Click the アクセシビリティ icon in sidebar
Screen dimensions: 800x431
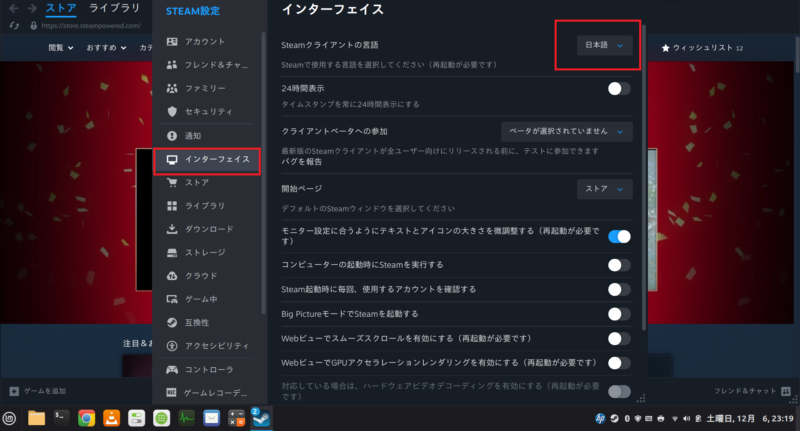click(172, 346)
